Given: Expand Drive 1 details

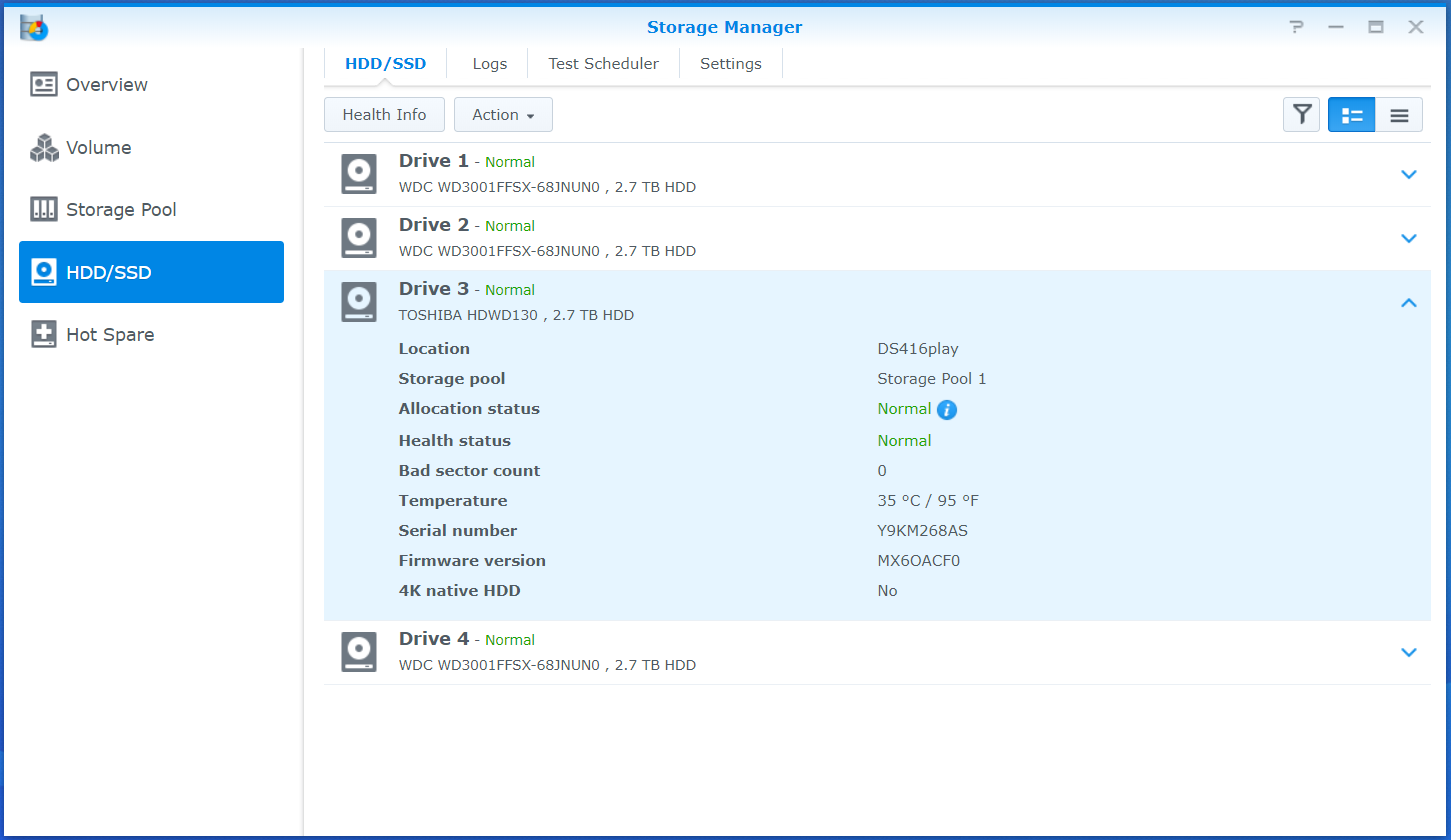Looking at the screenshot, I should [x=1409, y=174].
